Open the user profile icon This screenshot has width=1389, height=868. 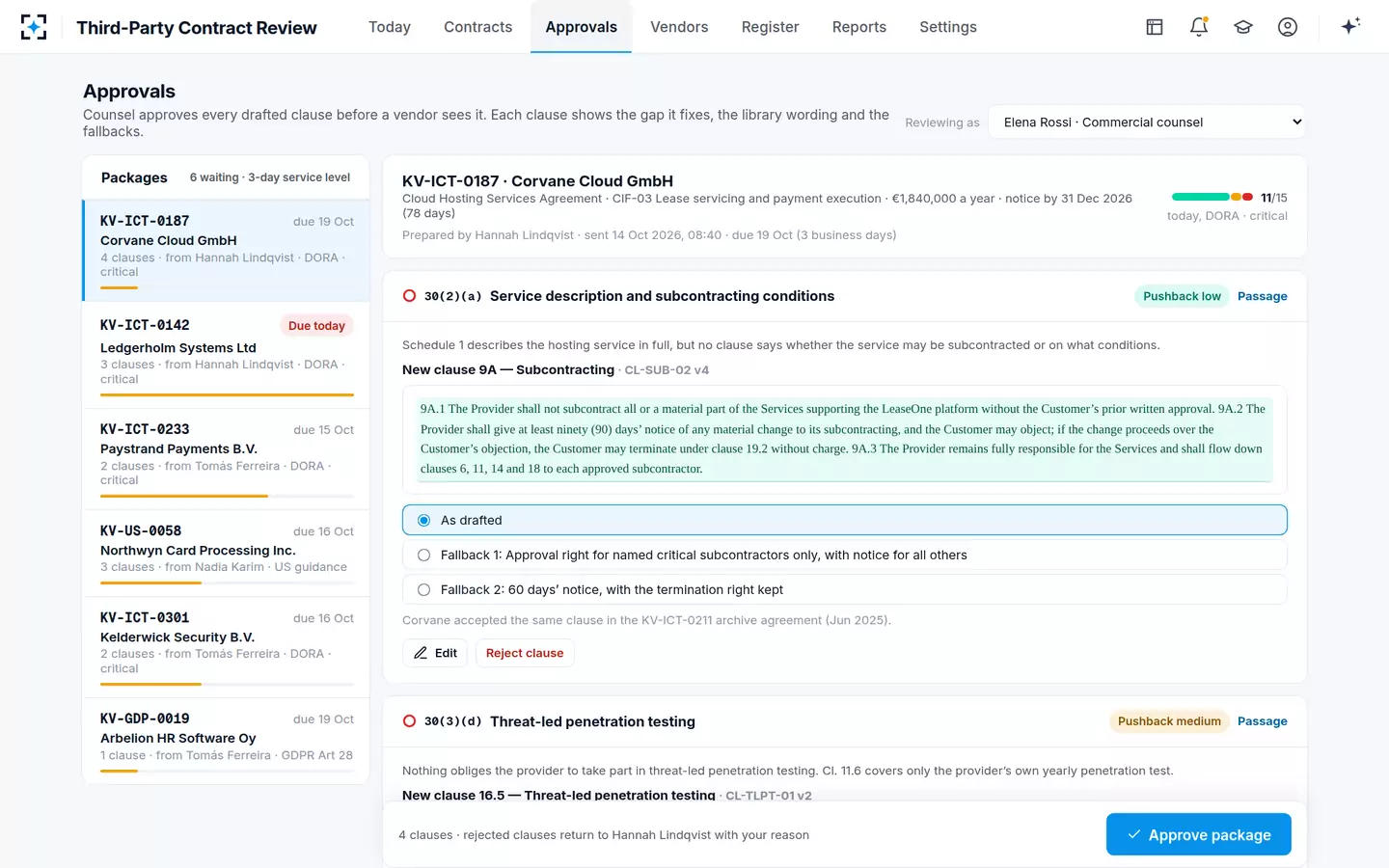coord(1288,27)
